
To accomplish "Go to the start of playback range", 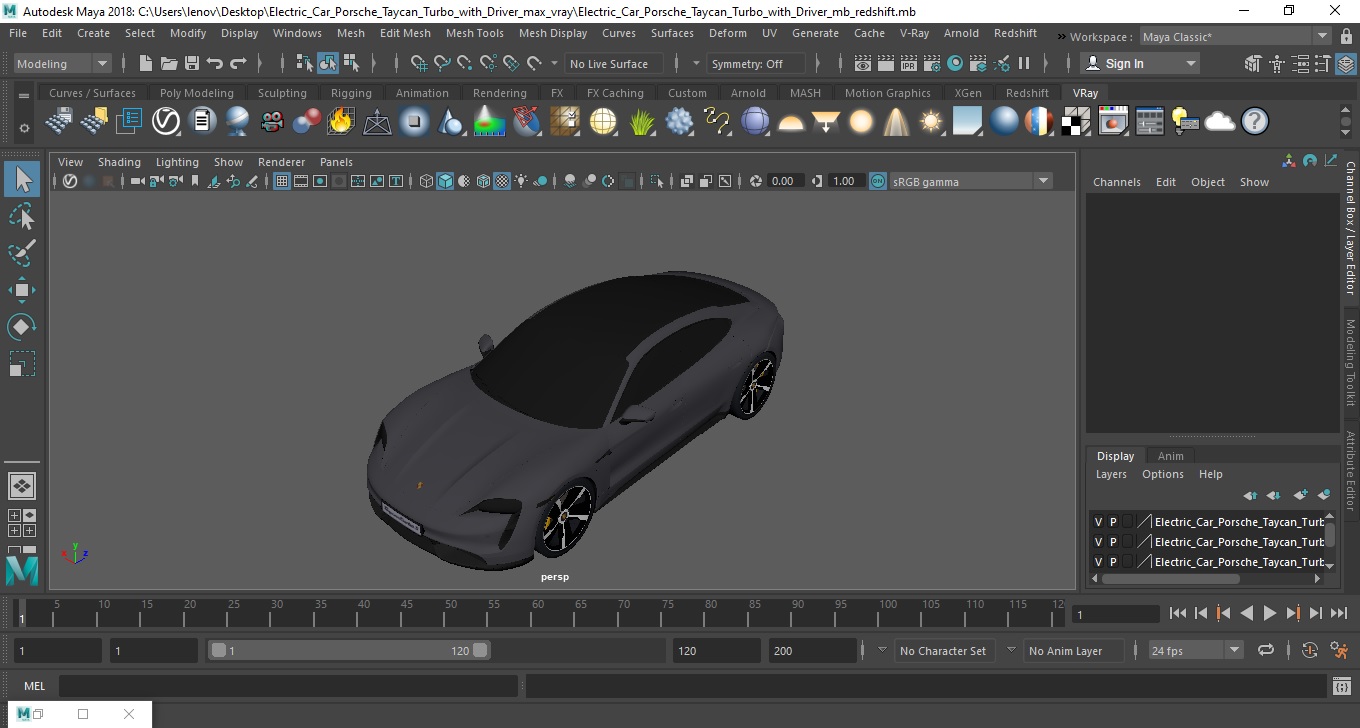I will point(1177,613).
